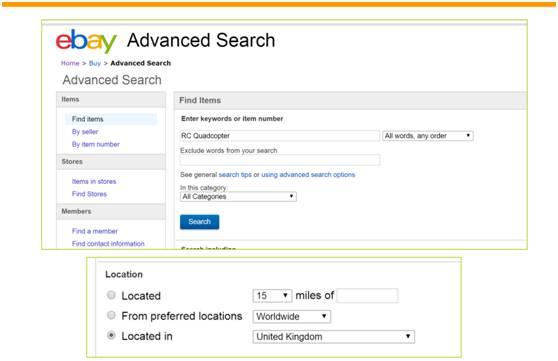Open the Find Stores link

click(89, 194)
